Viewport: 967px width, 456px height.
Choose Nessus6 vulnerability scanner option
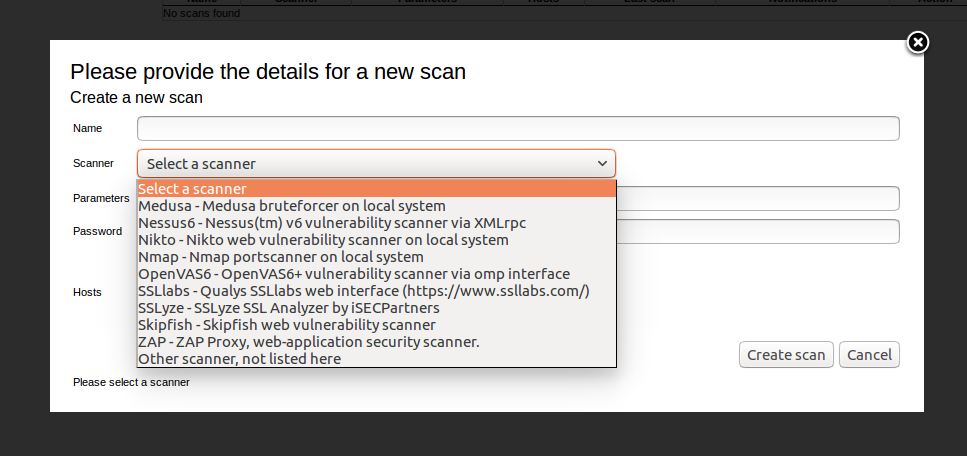(x=376, y=222)
